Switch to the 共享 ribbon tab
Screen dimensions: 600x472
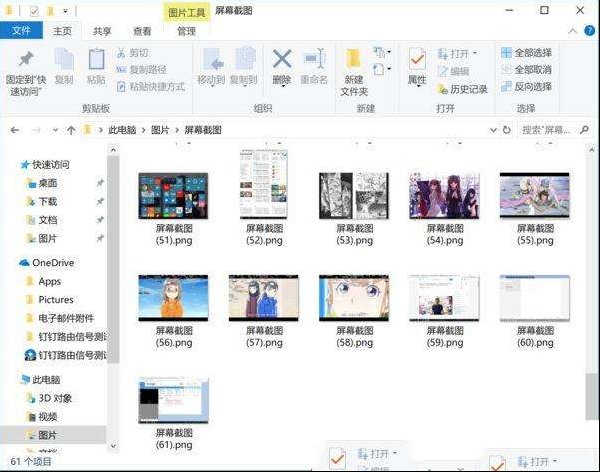[102, 31]
